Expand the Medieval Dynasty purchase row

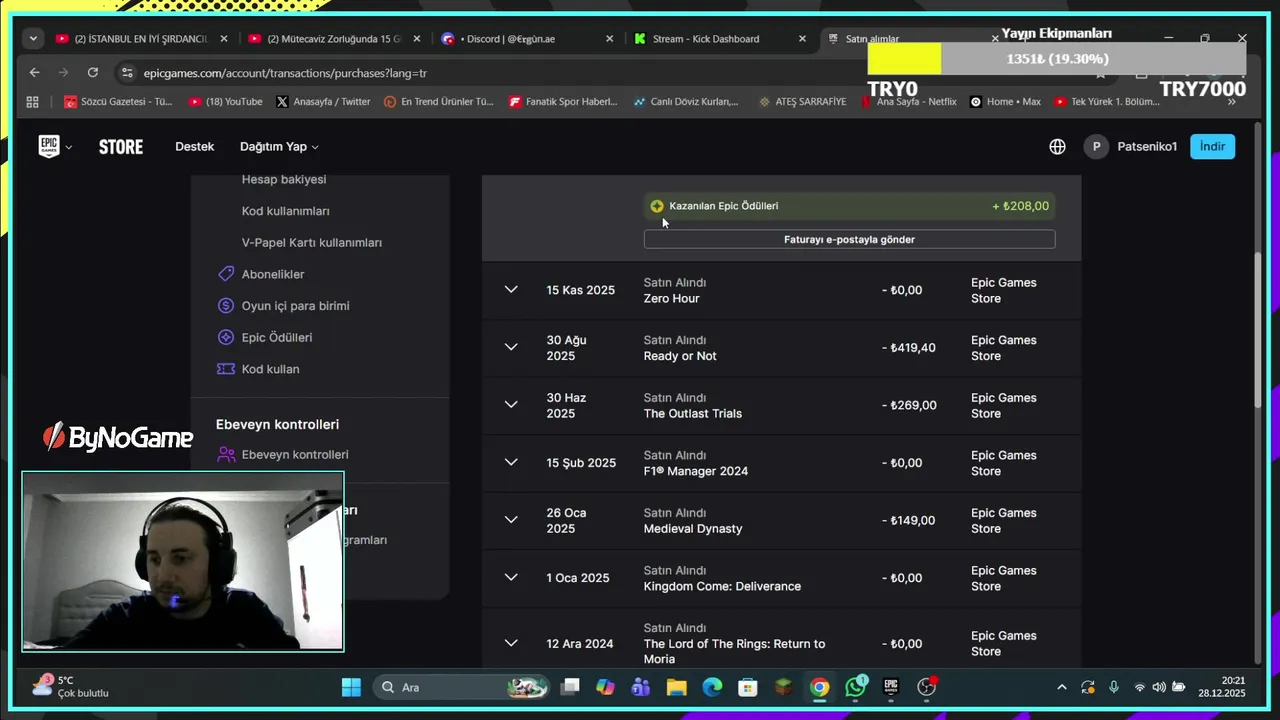[511, 520]
